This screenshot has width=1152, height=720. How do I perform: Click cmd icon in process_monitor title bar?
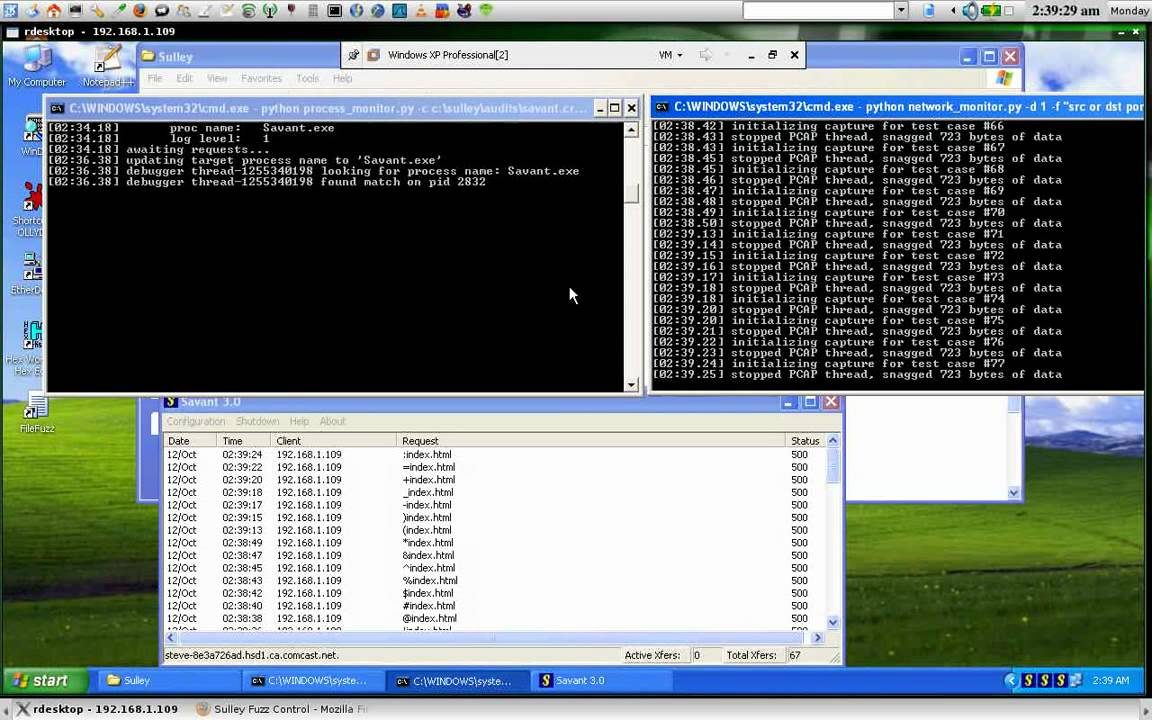click(57, 109)
